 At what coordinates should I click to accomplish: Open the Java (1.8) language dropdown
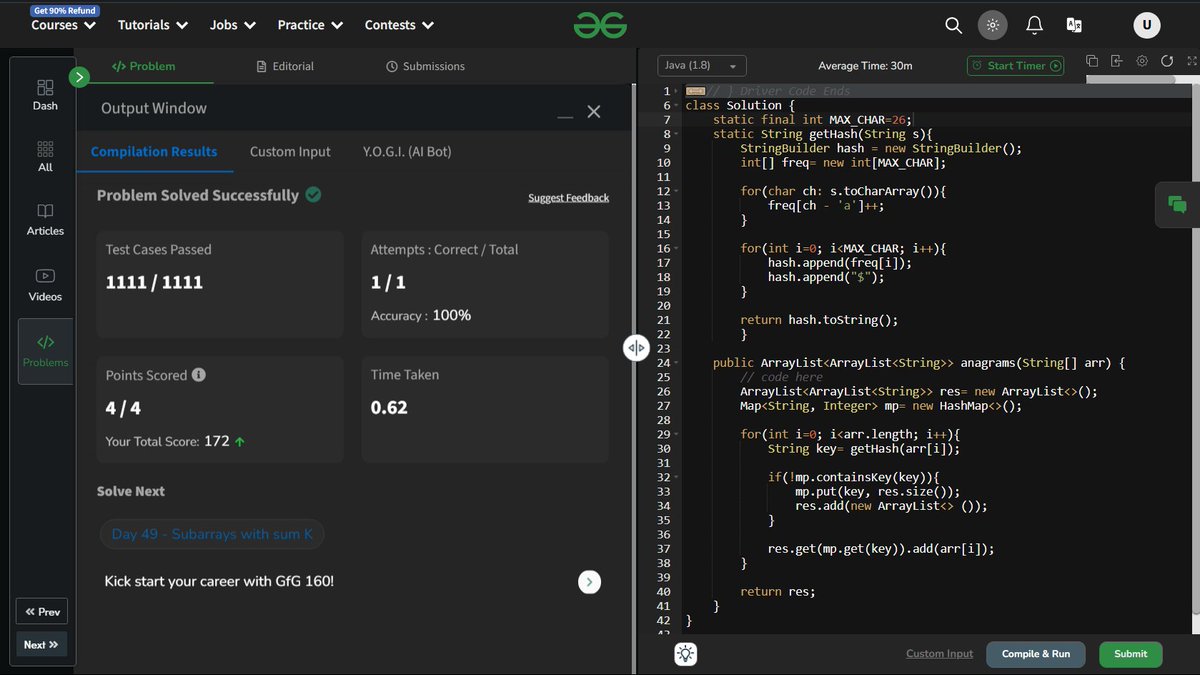click(702, 66)
